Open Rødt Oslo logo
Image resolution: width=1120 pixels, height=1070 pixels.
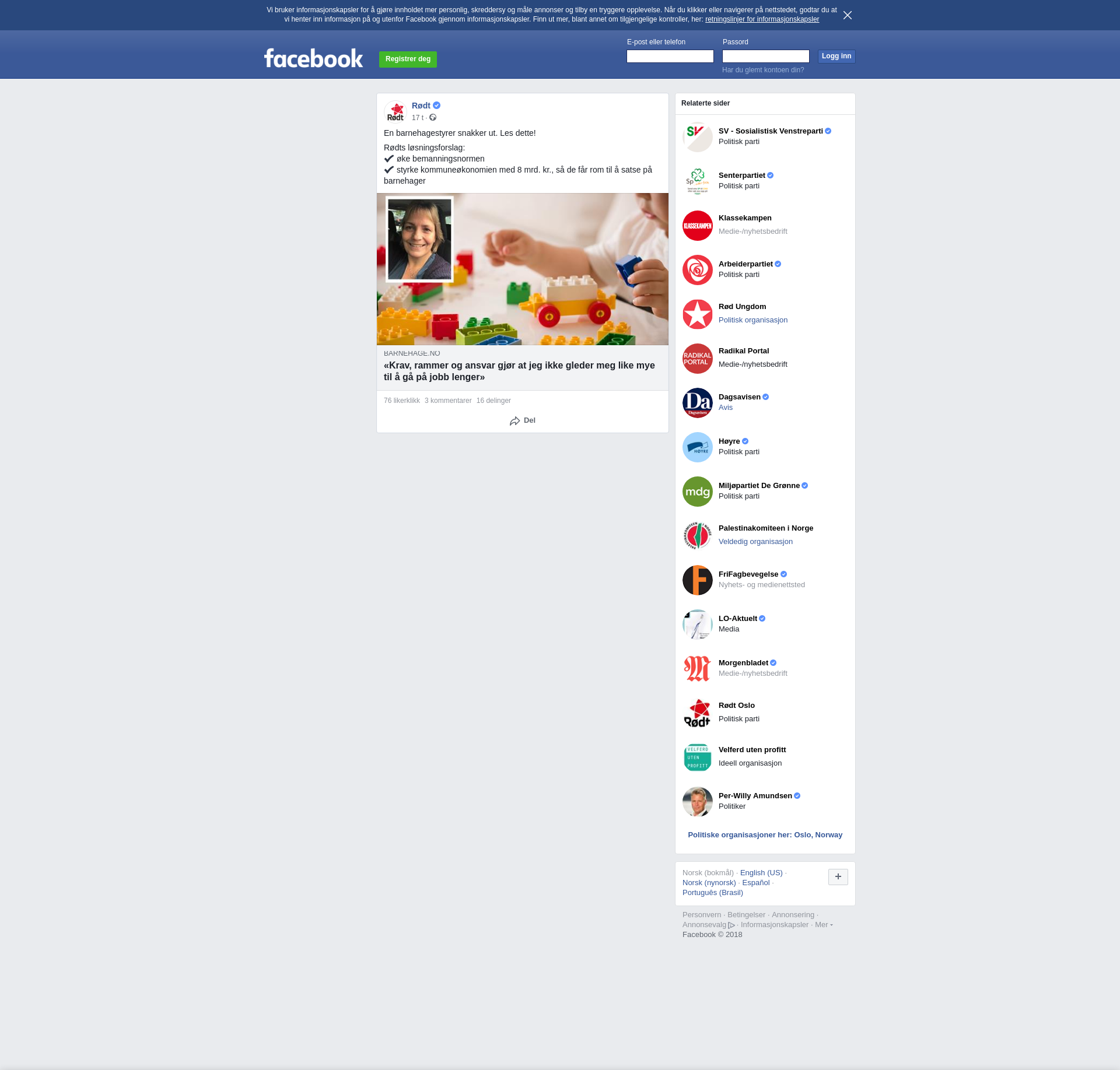pyautogui.click(x=698, y=713)
